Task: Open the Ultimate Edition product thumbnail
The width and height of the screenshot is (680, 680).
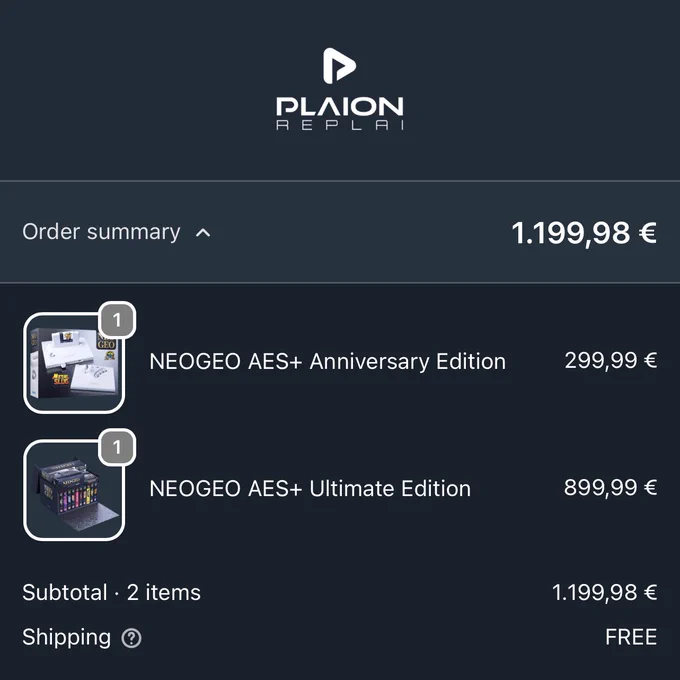Action: (74, 490)
